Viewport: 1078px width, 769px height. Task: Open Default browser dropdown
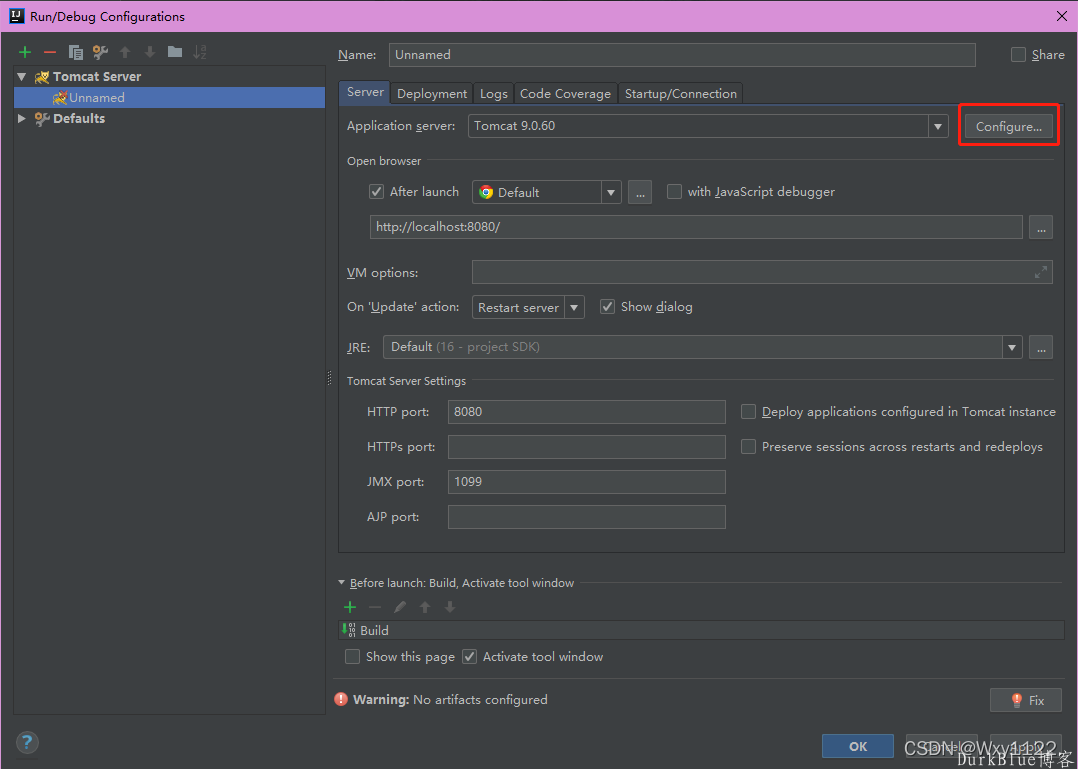coord(610,192)
